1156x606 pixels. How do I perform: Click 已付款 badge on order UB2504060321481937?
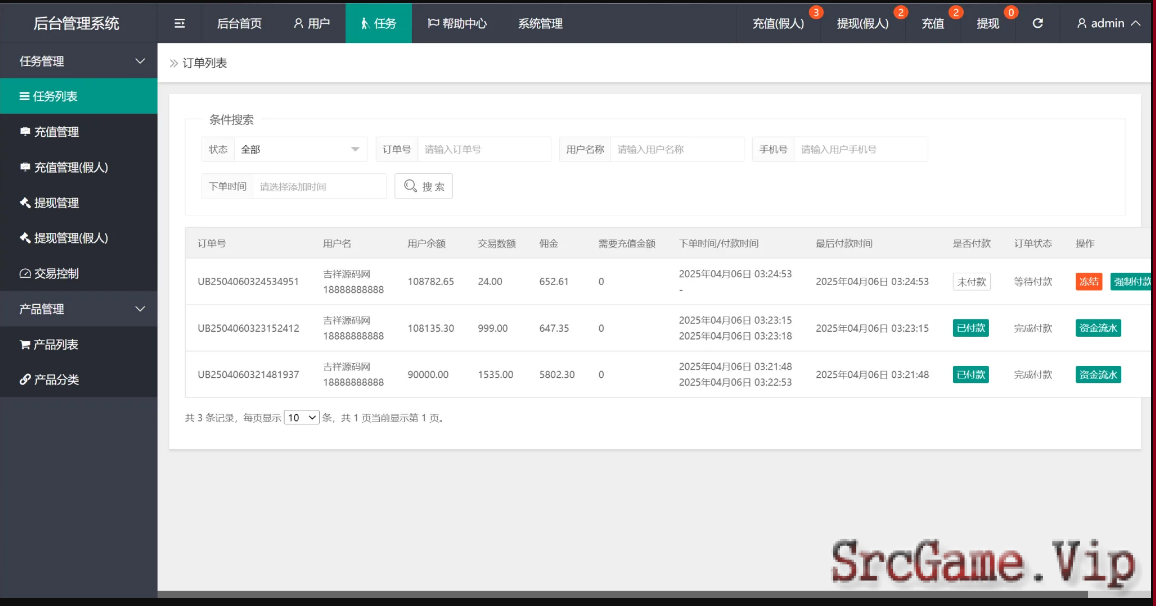(971, 375)
